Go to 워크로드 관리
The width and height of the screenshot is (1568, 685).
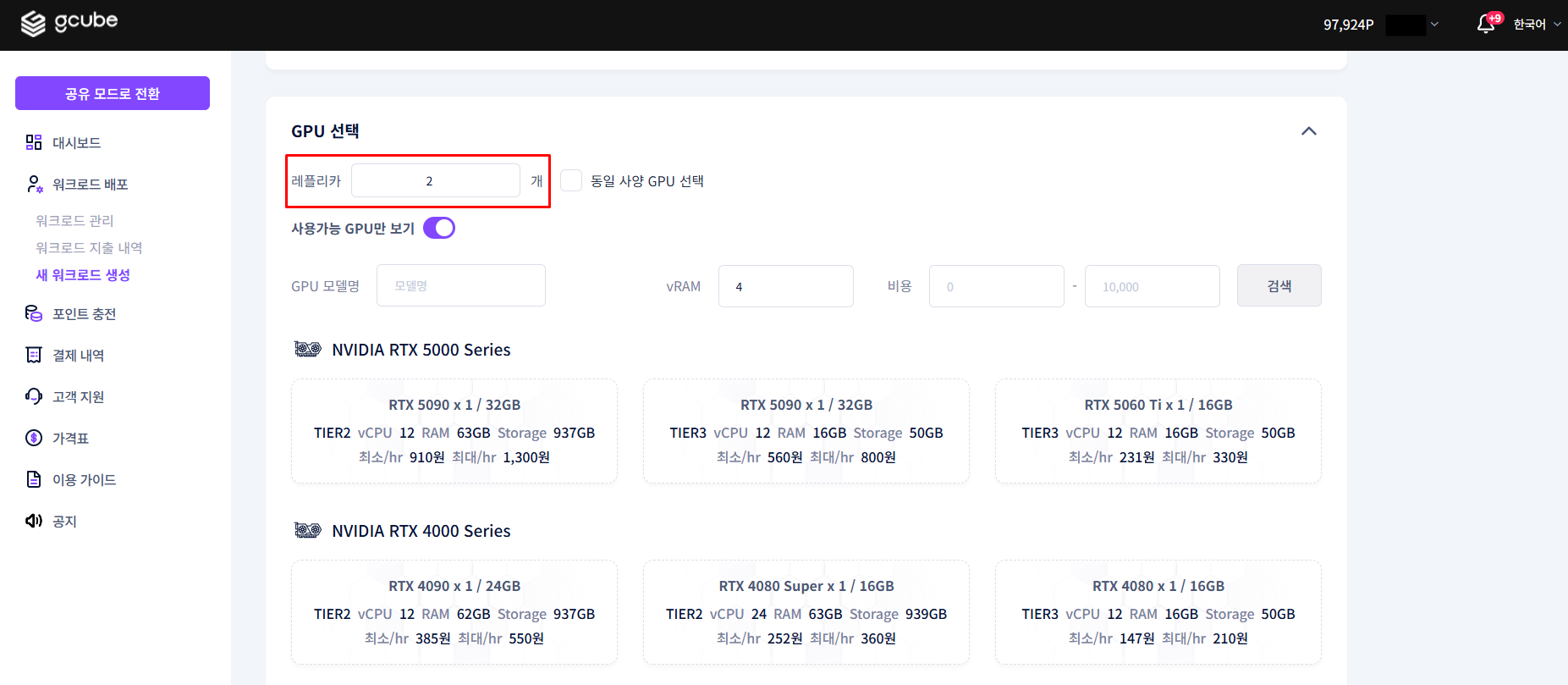(74, 220)
